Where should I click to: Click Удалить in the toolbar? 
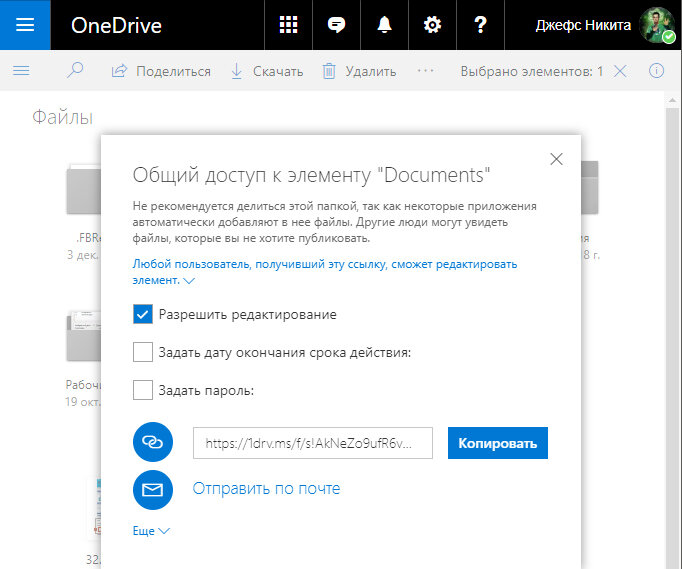click(x=359, y=71)
